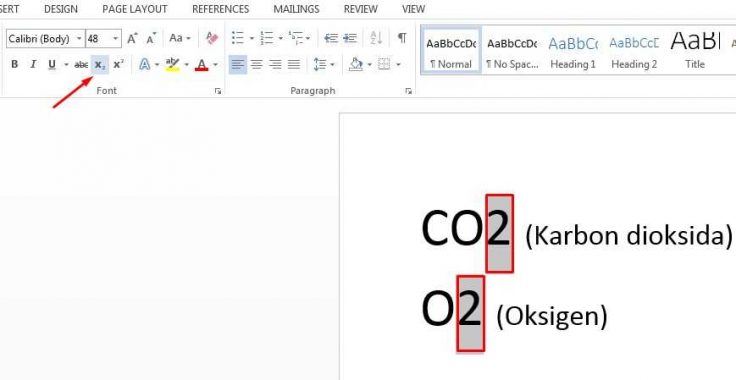Screen dimensions: 736x380
Task: Toggle bold formatting
Action: (15, 64)
